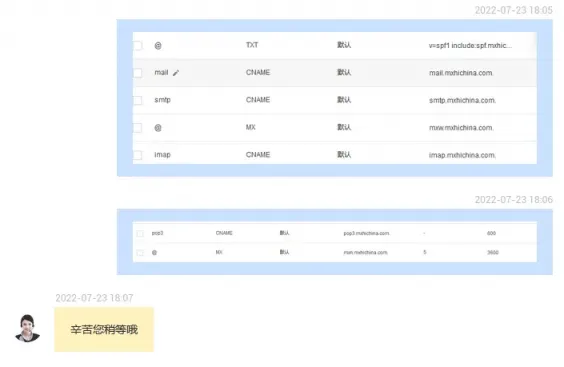The width and height of the screenshot is (564, 367).
Task: Click '默认' line cell in mail row
Action: pos(344,72)
